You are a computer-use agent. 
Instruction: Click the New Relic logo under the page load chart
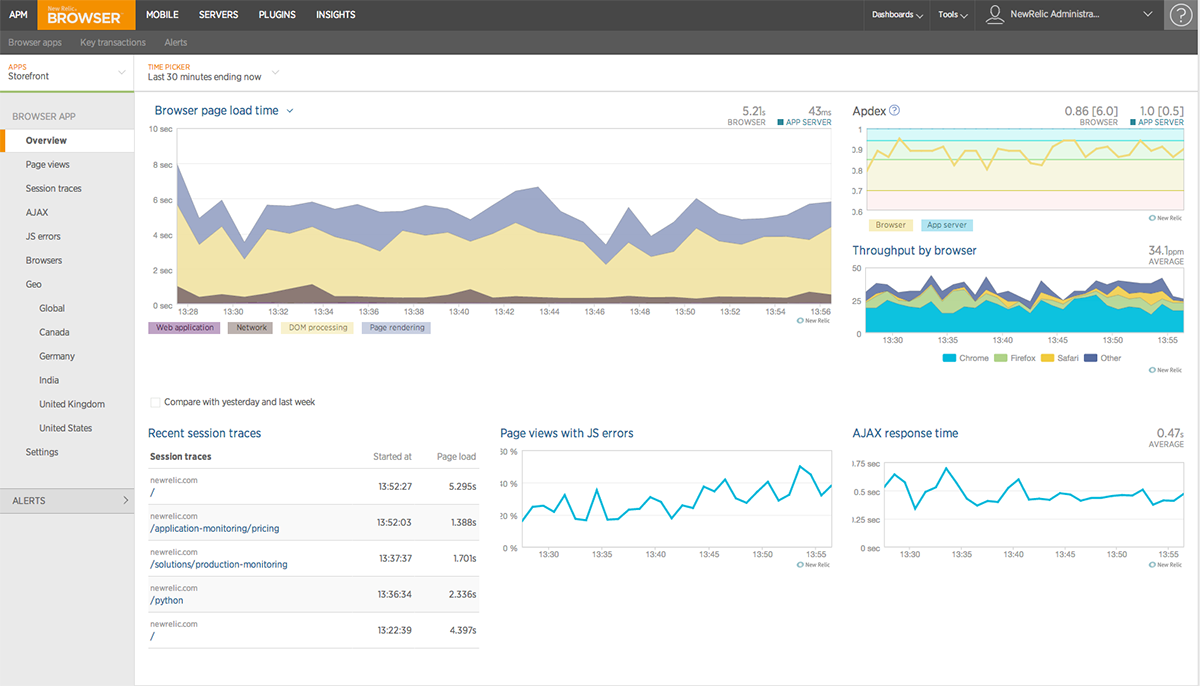pos(812,318)
